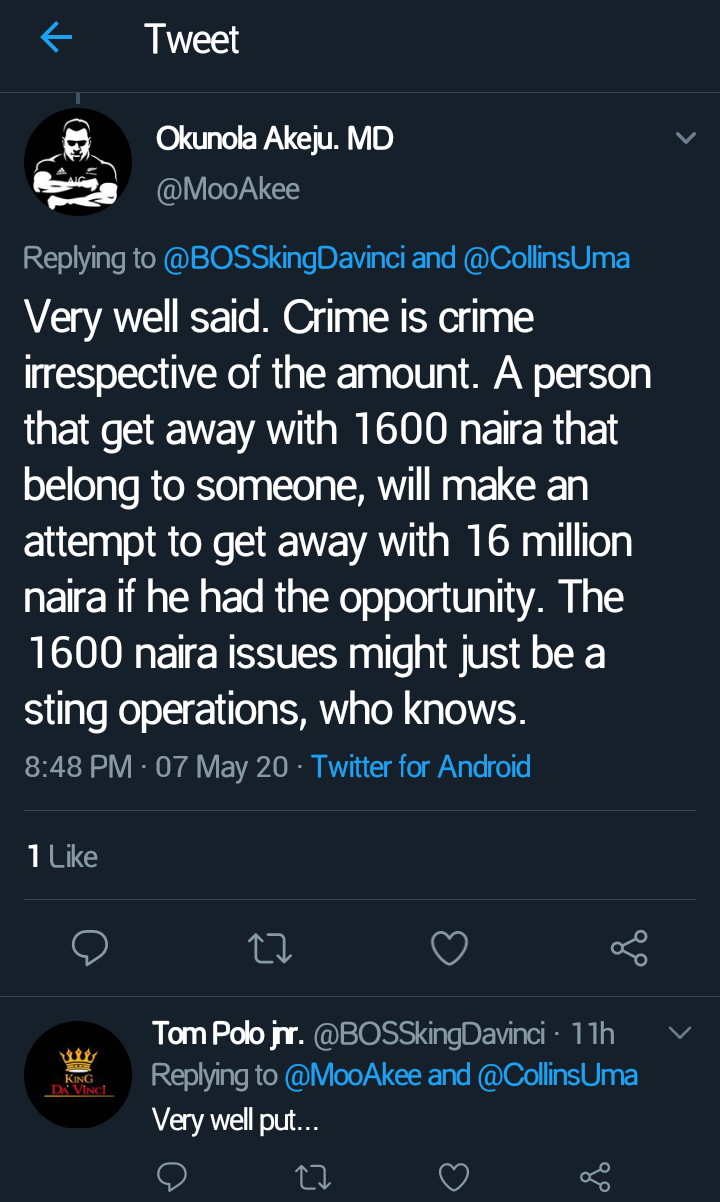Tap the back arrow in the header
This screenshot has width=720, height=1202.
(x=56, y=39)
